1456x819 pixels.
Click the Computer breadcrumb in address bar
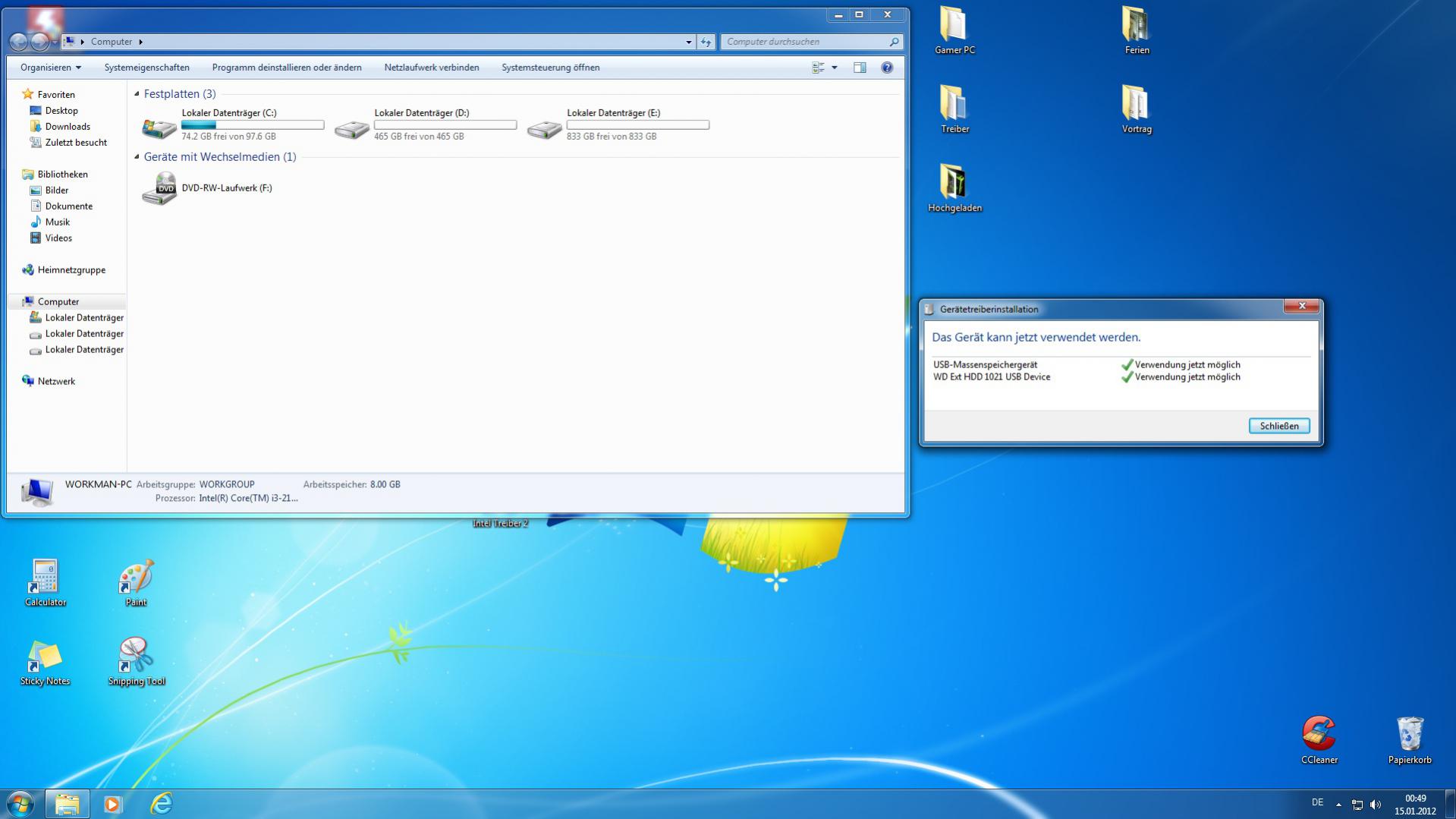pos(112,42)
